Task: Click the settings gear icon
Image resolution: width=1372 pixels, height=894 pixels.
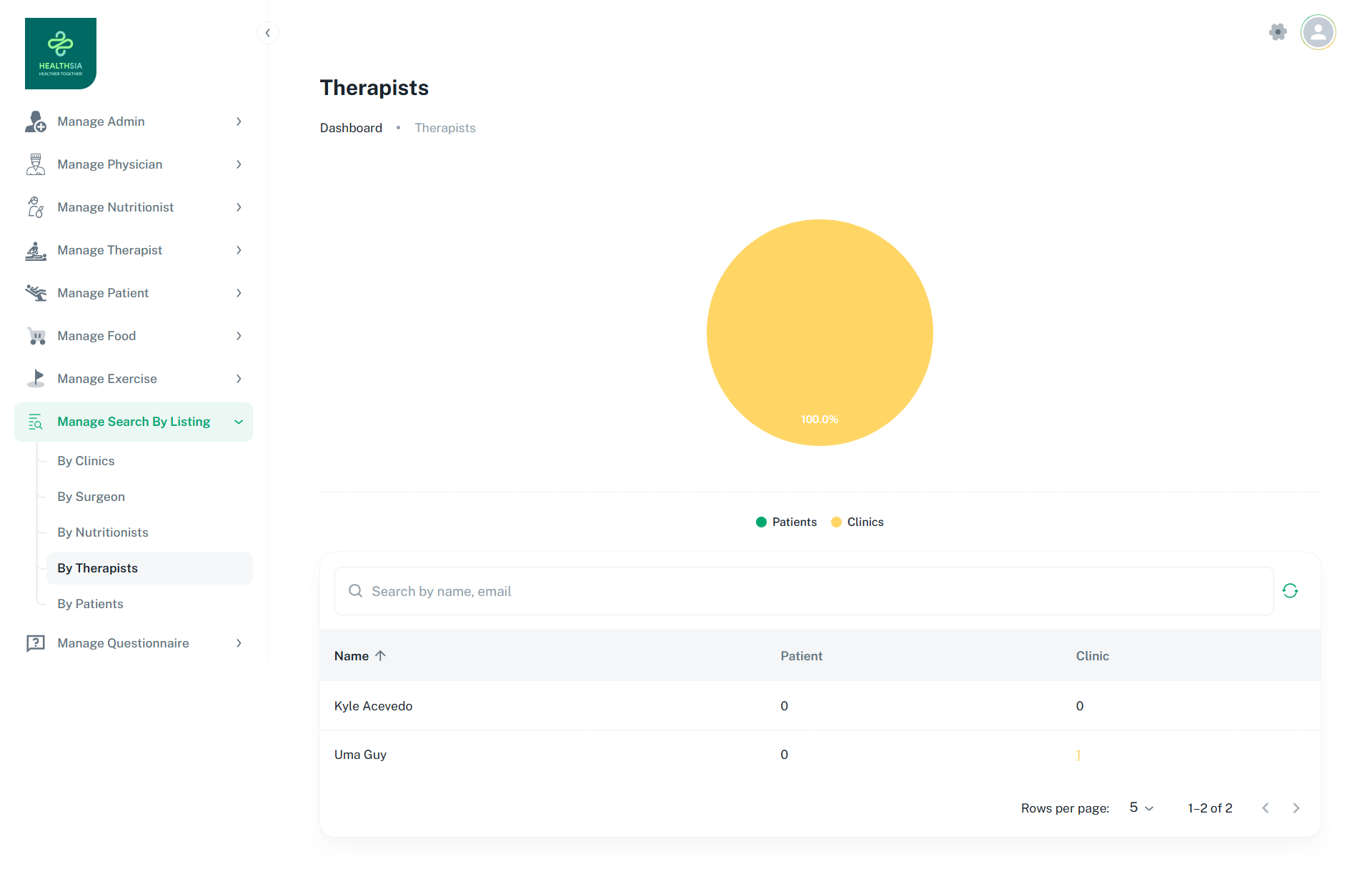Action: pos(1278,32)
